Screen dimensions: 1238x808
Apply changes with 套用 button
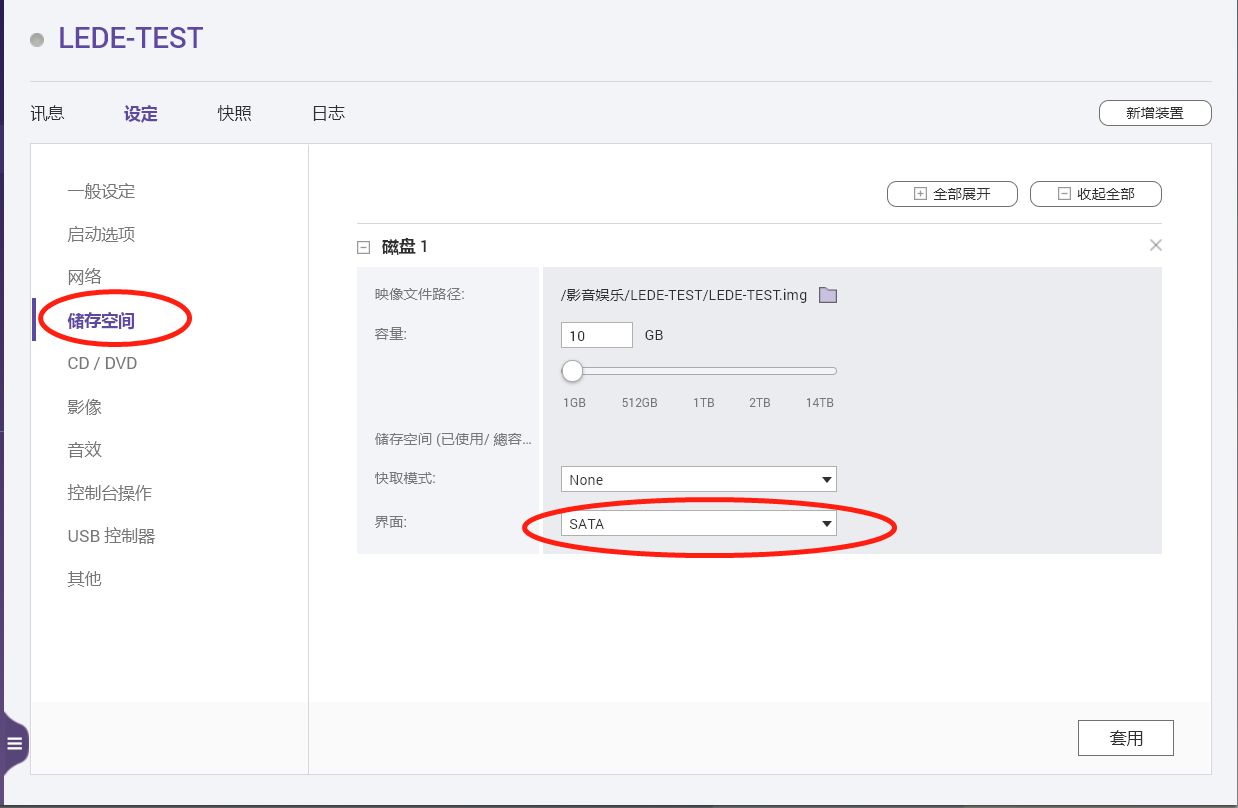(1126, 738)
